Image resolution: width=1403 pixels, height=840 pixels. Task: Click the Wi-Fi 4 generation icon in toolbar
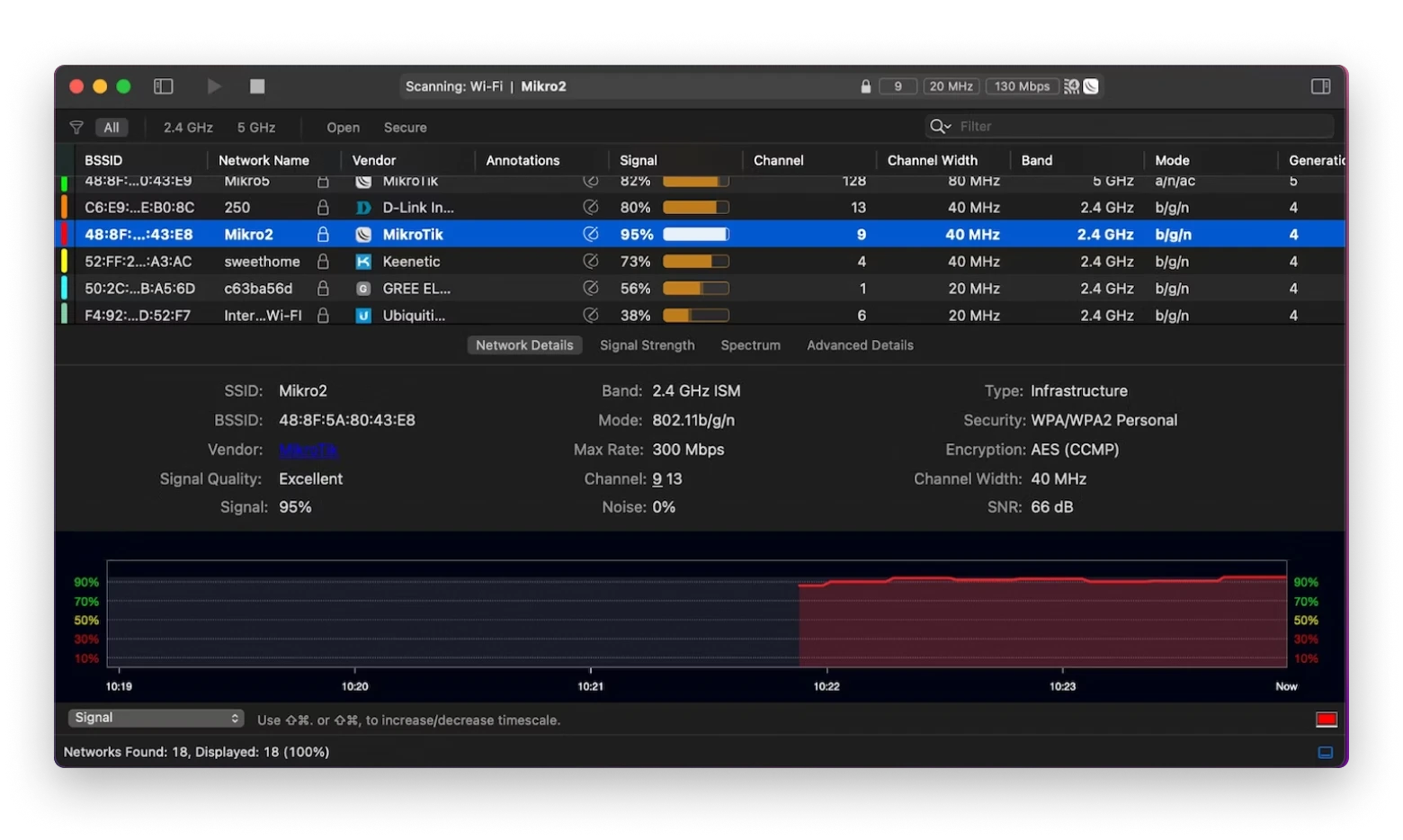pos(1071,86)
